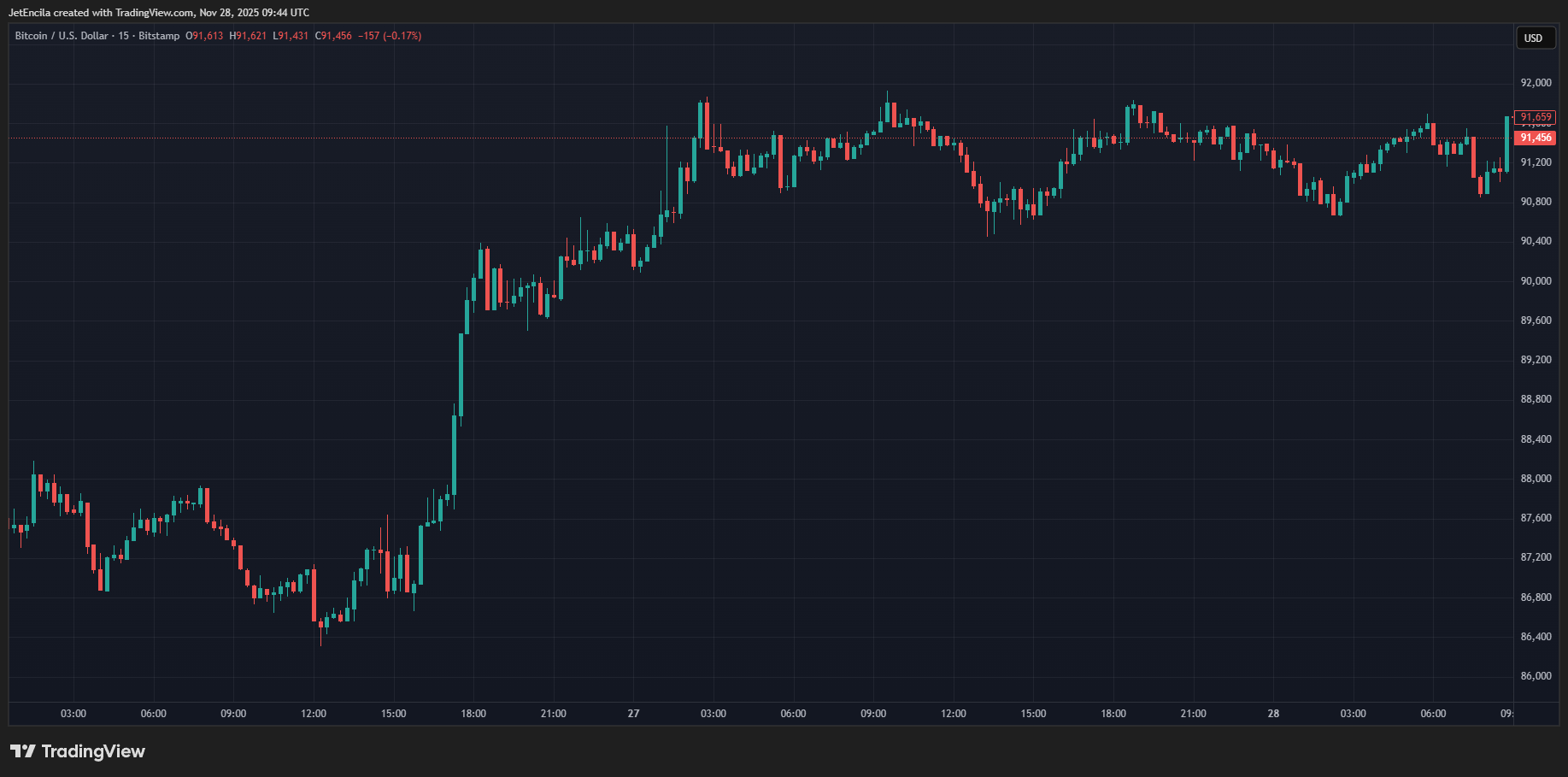Click the open value O91,613
The height and width of the screenshot is (777, 1568).
pyautogui.click(x=204, y=36)
